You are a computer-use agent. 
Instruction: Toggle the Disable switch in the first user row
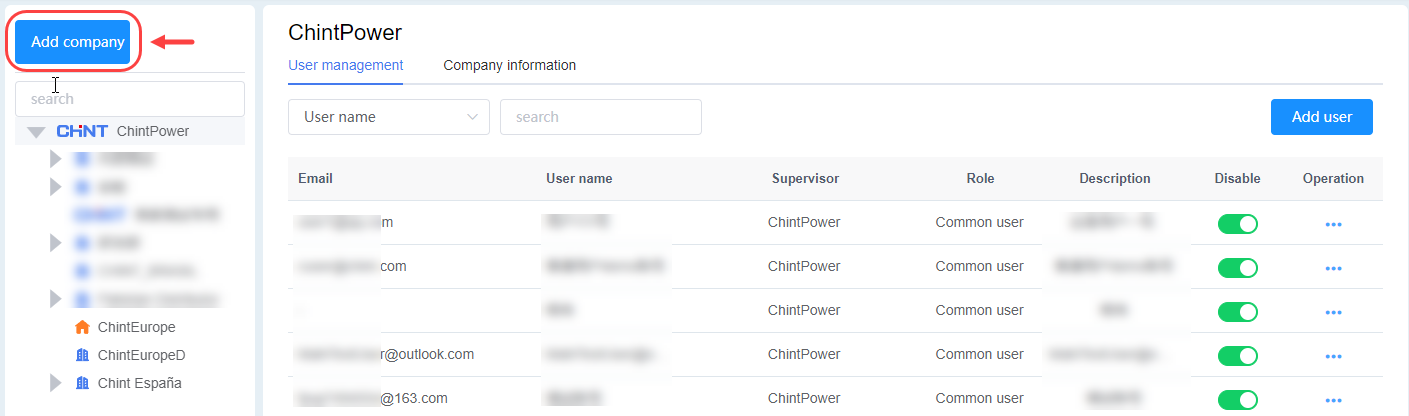click(x=1238, y=224)
